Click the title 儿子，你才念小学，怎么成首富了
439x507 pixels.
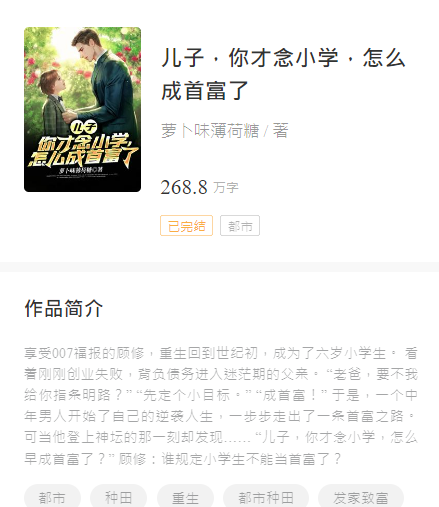[283, 74]
